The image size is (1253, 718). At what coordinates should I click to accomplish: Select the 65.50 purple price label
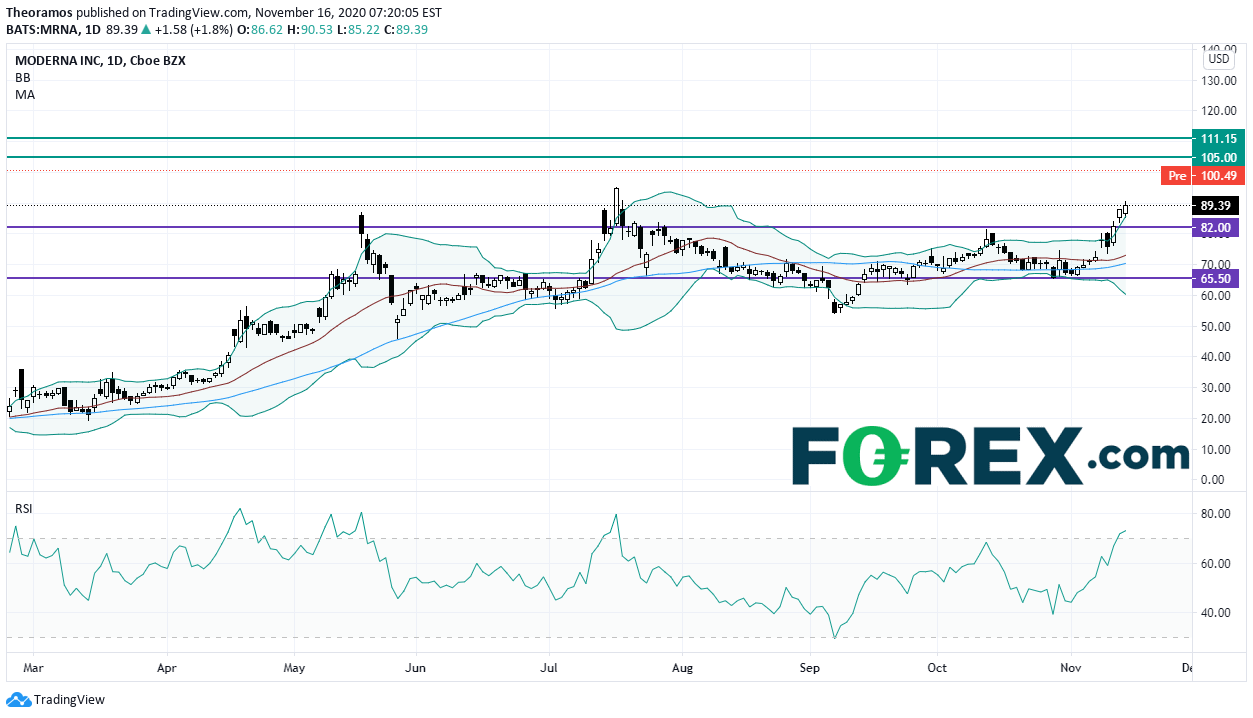tap(1217, 279)
